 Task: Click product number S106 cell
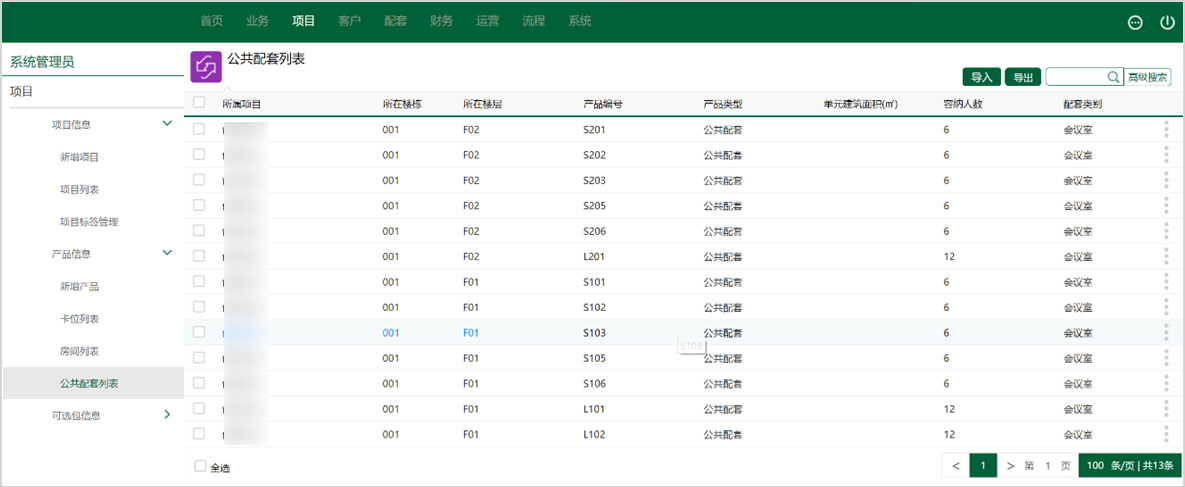pyautogui.click(x=594, y=383)
